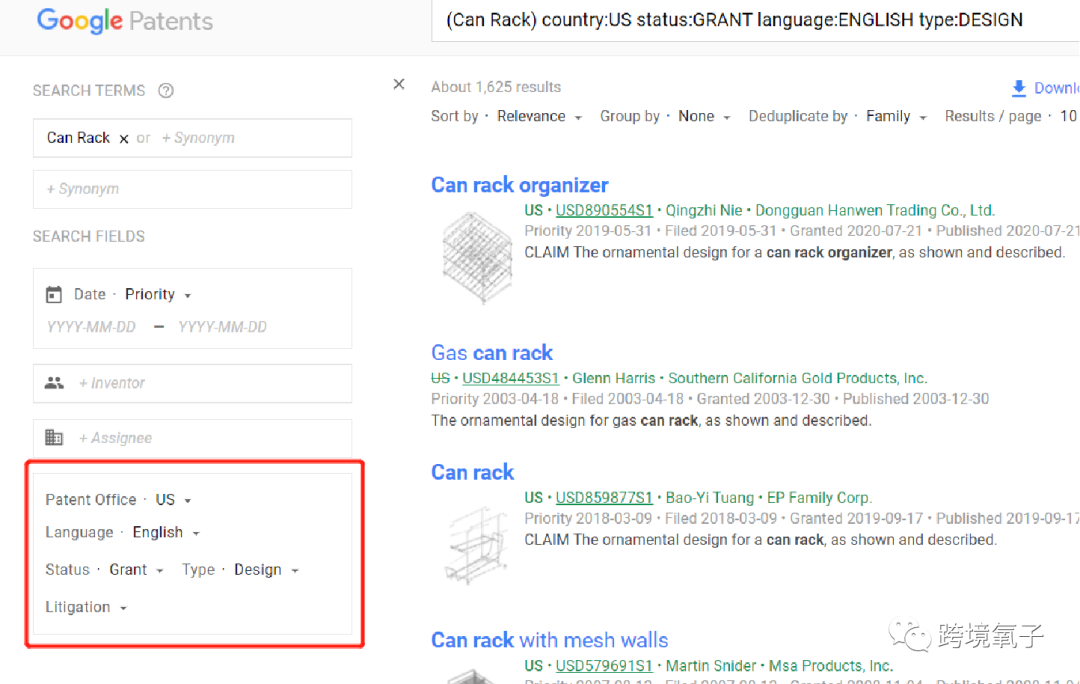The height and width of the screenshot is (684, 1080).
Task: Click the Can rack organizer thumbnail
Action: tap(477, 258)
